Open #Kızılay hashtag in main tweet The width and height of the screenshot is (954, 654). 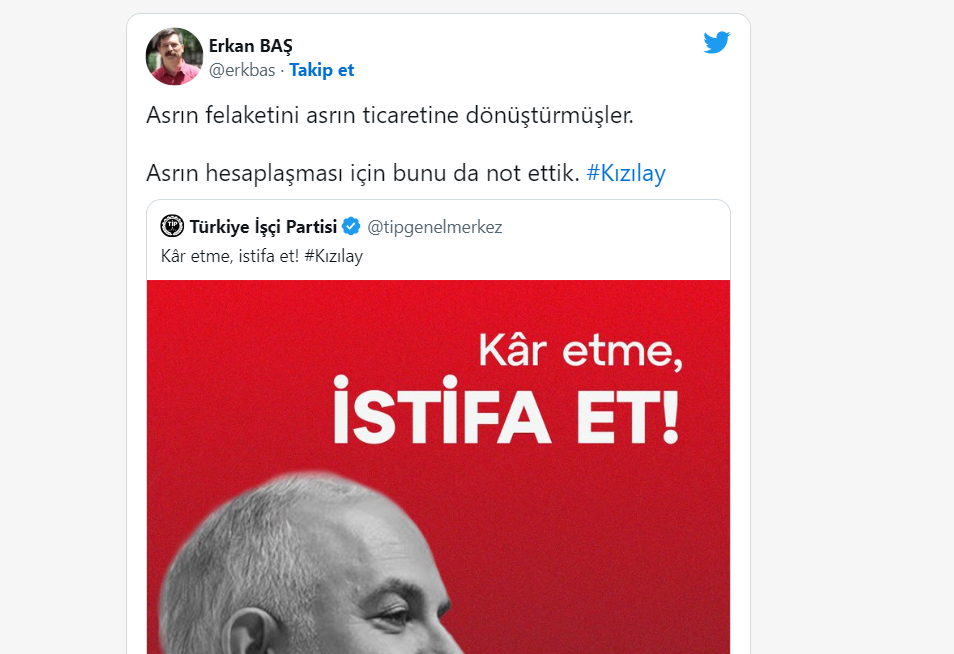click(x=626, y=173)
